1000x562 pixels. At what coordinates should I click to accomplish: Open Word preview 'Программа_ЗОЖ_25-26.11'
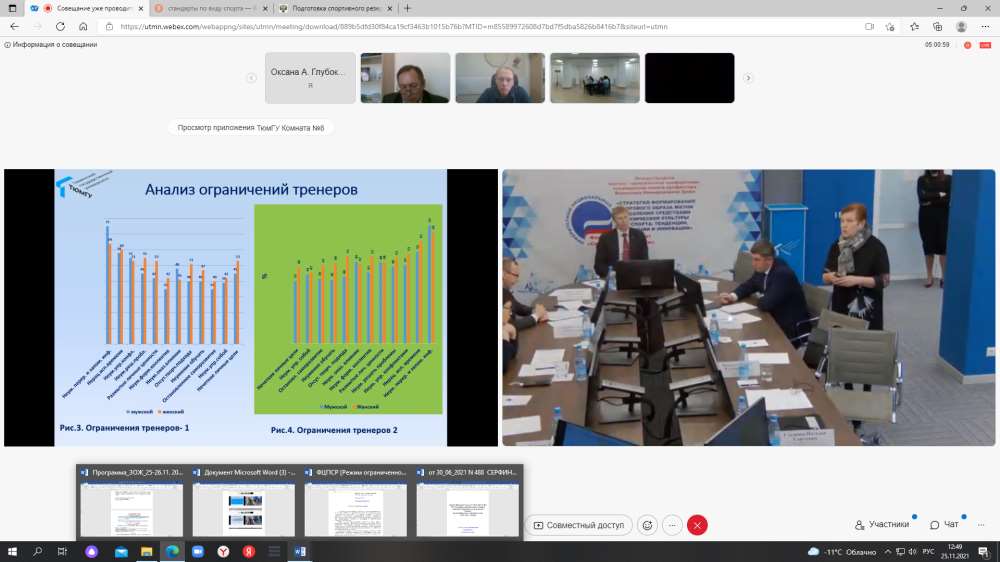point(131,503)
